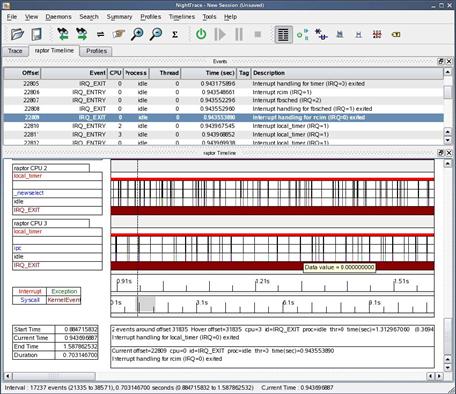456x394 pixels.
Task: Select the row 'Interrupt handling for fbsched' exited
Action: pos(224,109)
